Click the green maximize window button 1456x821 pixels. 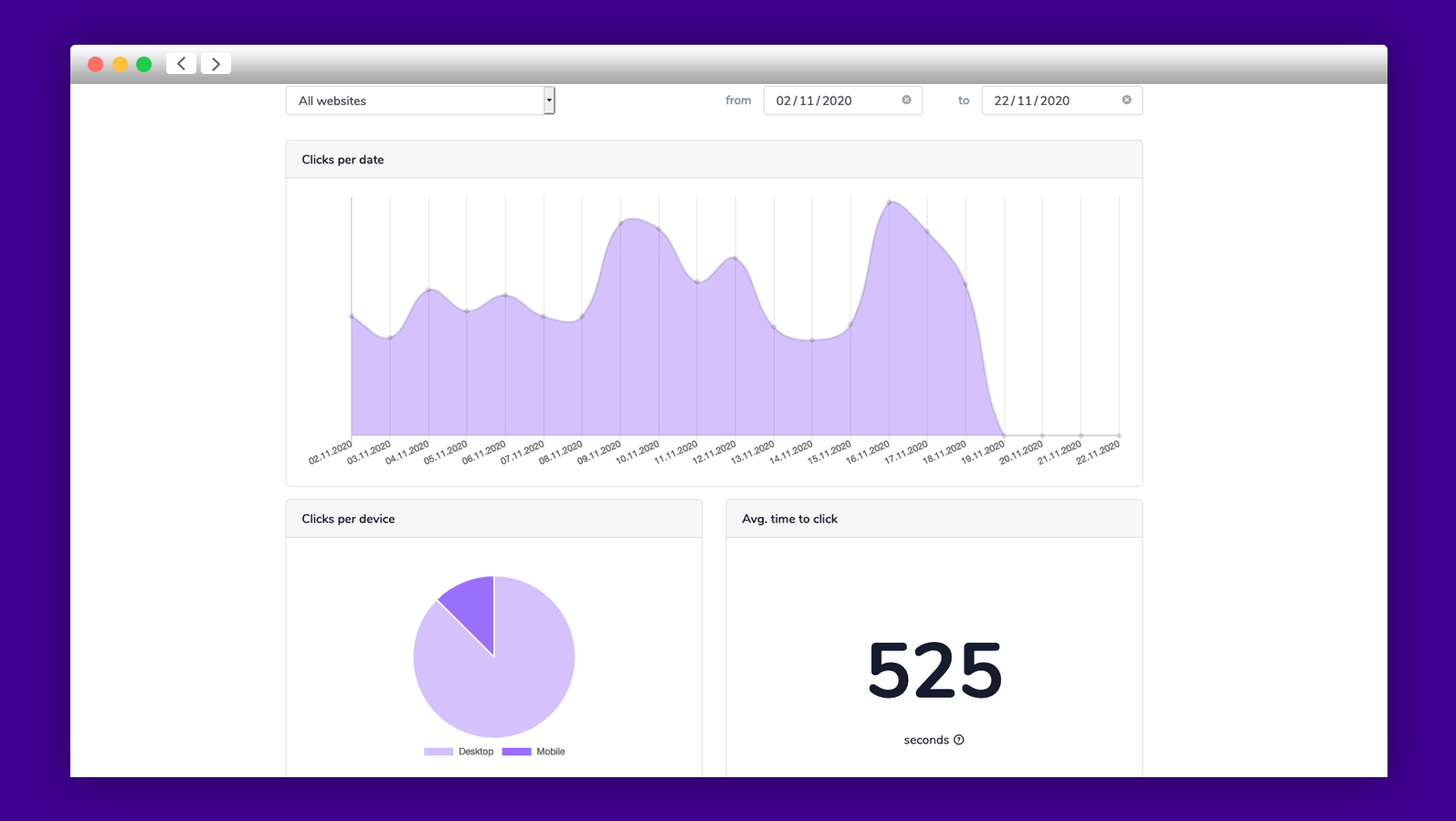coord(143,64)
